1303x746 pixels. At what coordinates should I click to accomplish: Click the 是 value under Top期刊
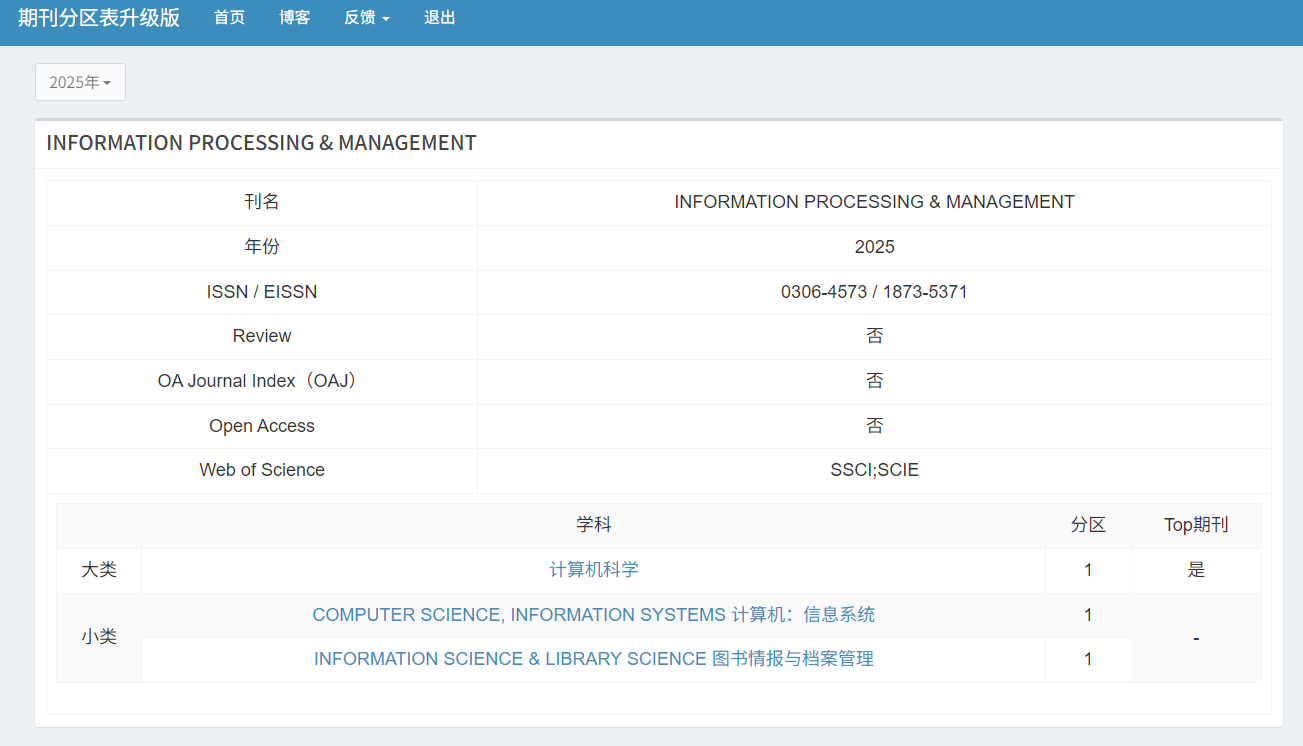click(x=1196, y=570)
